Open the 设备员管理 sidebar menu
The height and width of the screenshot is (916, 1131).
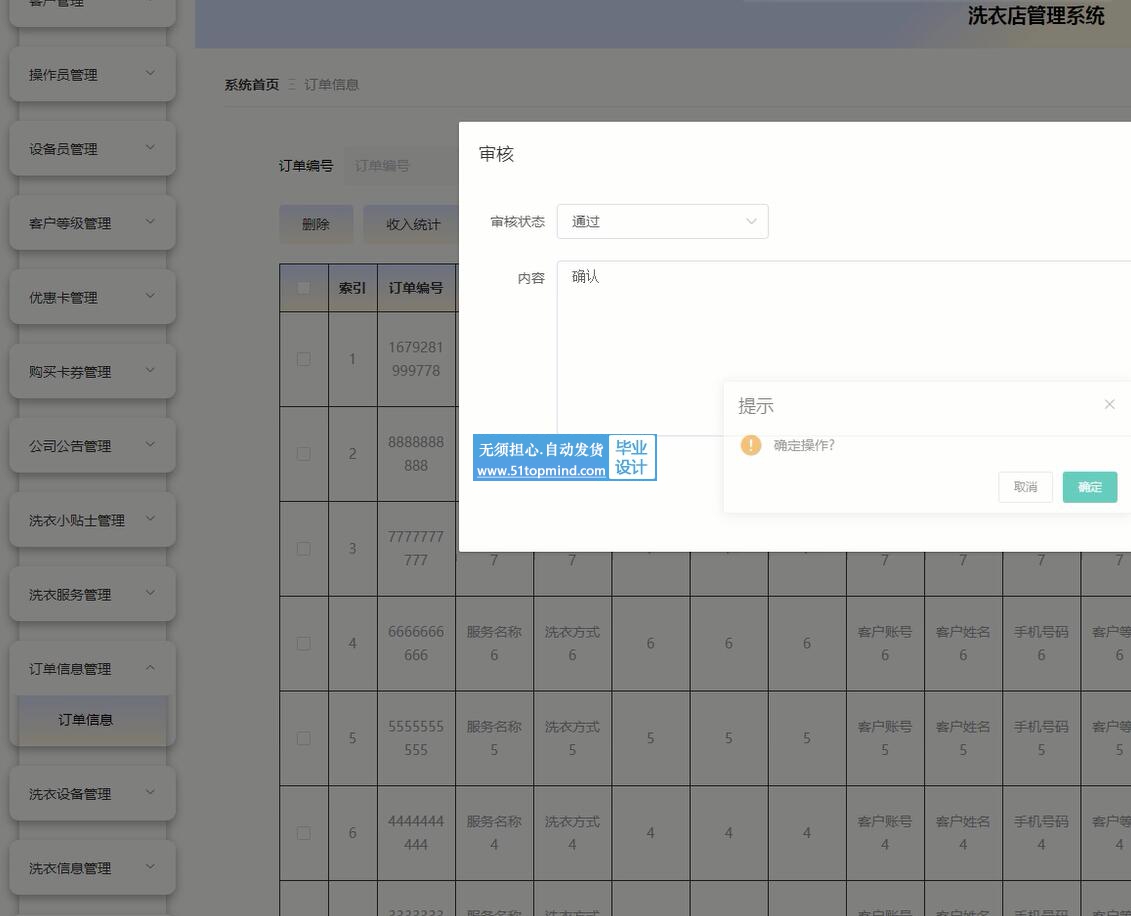[92, 149]
